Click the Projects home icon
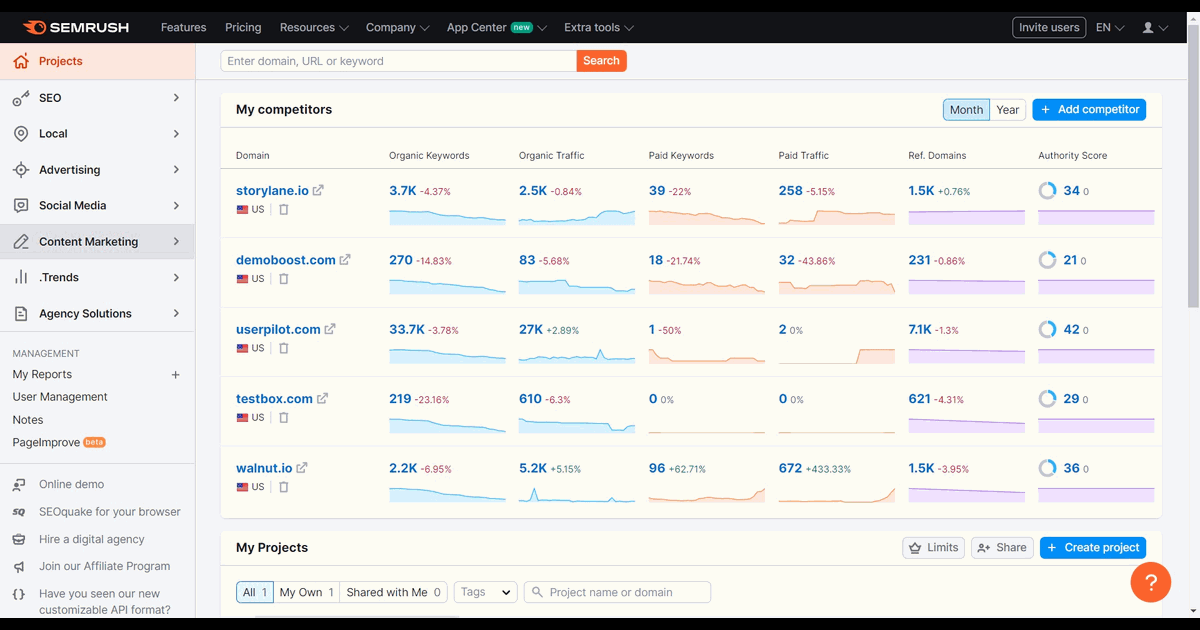The height and width of the screenshot is (630, 1200). 21,61
